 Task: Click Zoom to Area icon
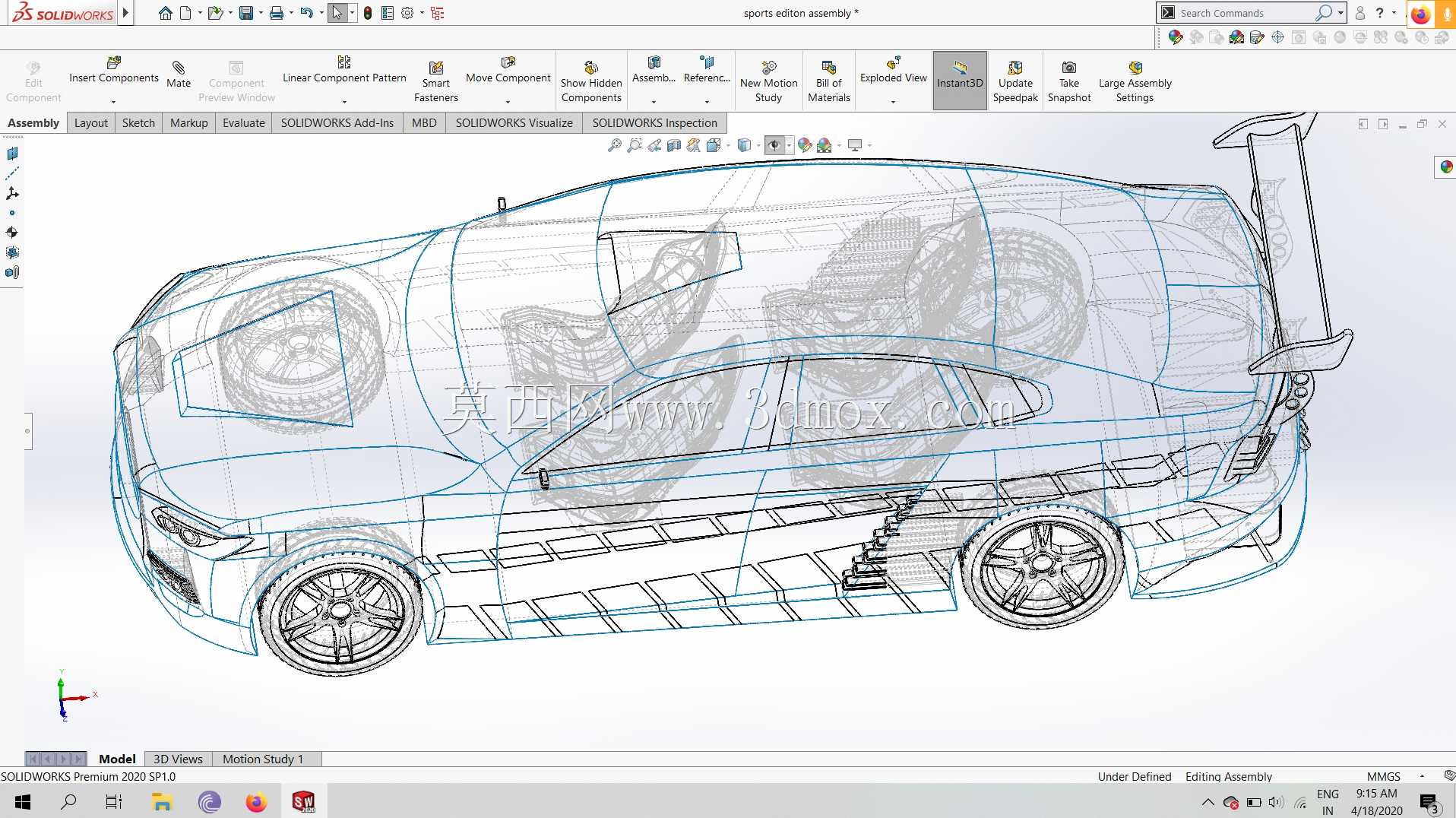(635, 145)
